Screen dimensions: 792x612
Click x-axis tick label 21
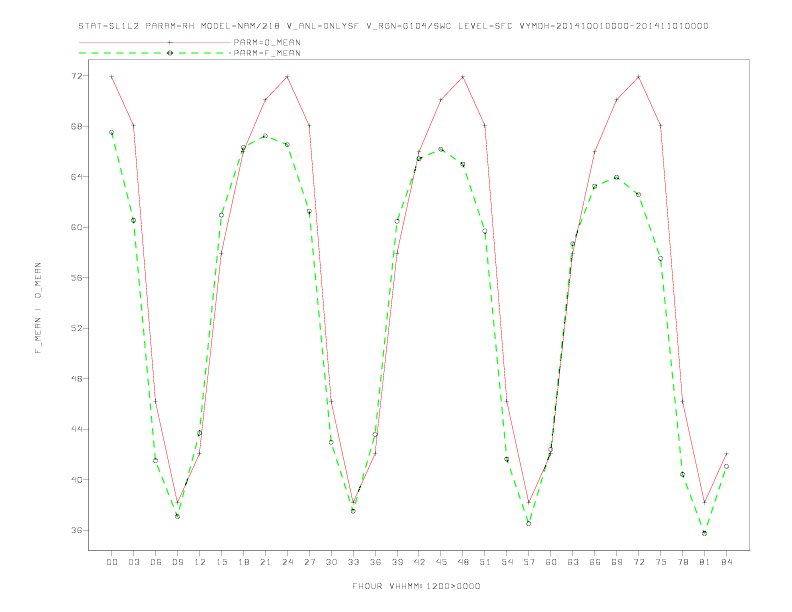coord(265,562)
